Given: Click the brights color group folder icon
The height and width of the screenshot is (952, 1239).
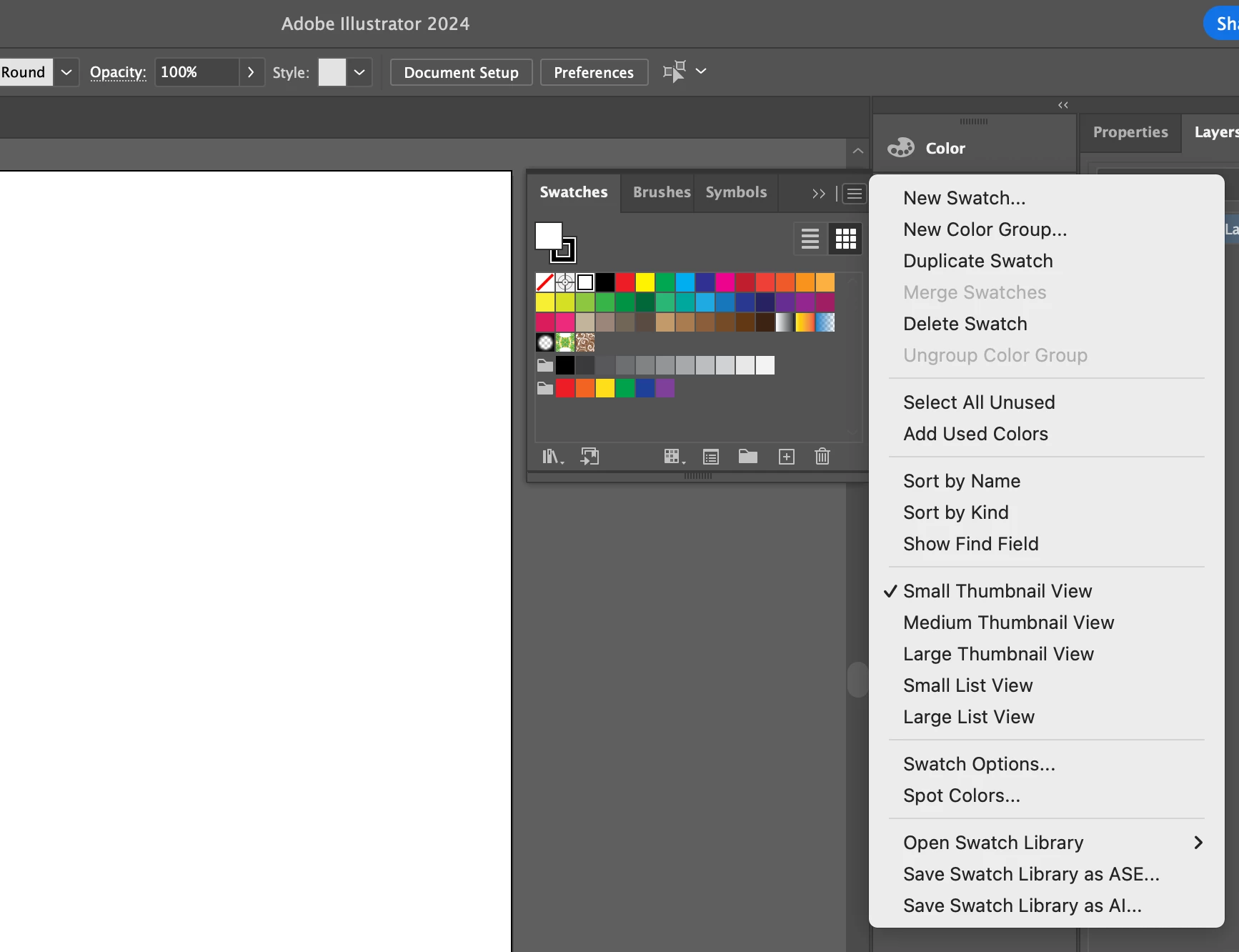Looking at the screenshot, I should (545, 388).
